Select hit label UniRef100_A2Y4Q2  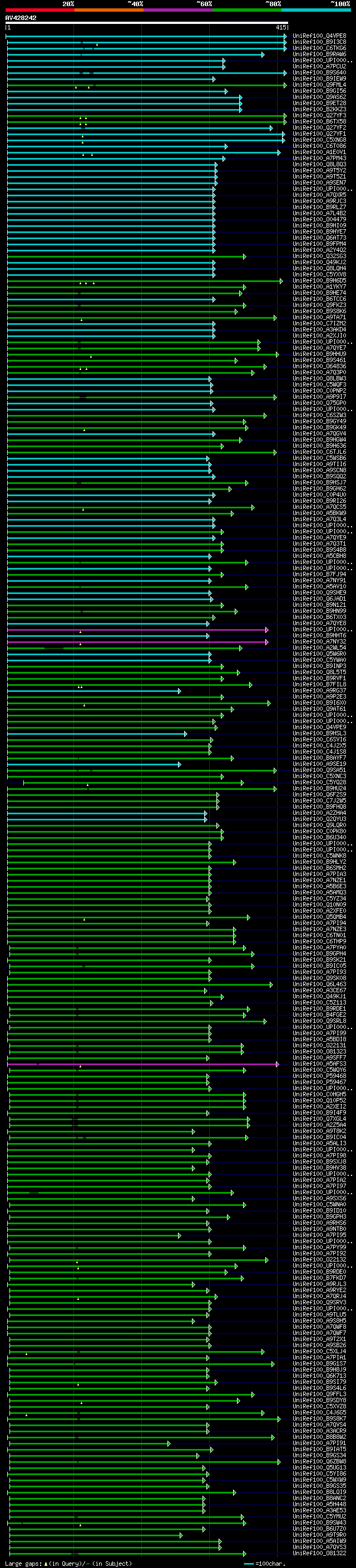(x=319, y=250)
